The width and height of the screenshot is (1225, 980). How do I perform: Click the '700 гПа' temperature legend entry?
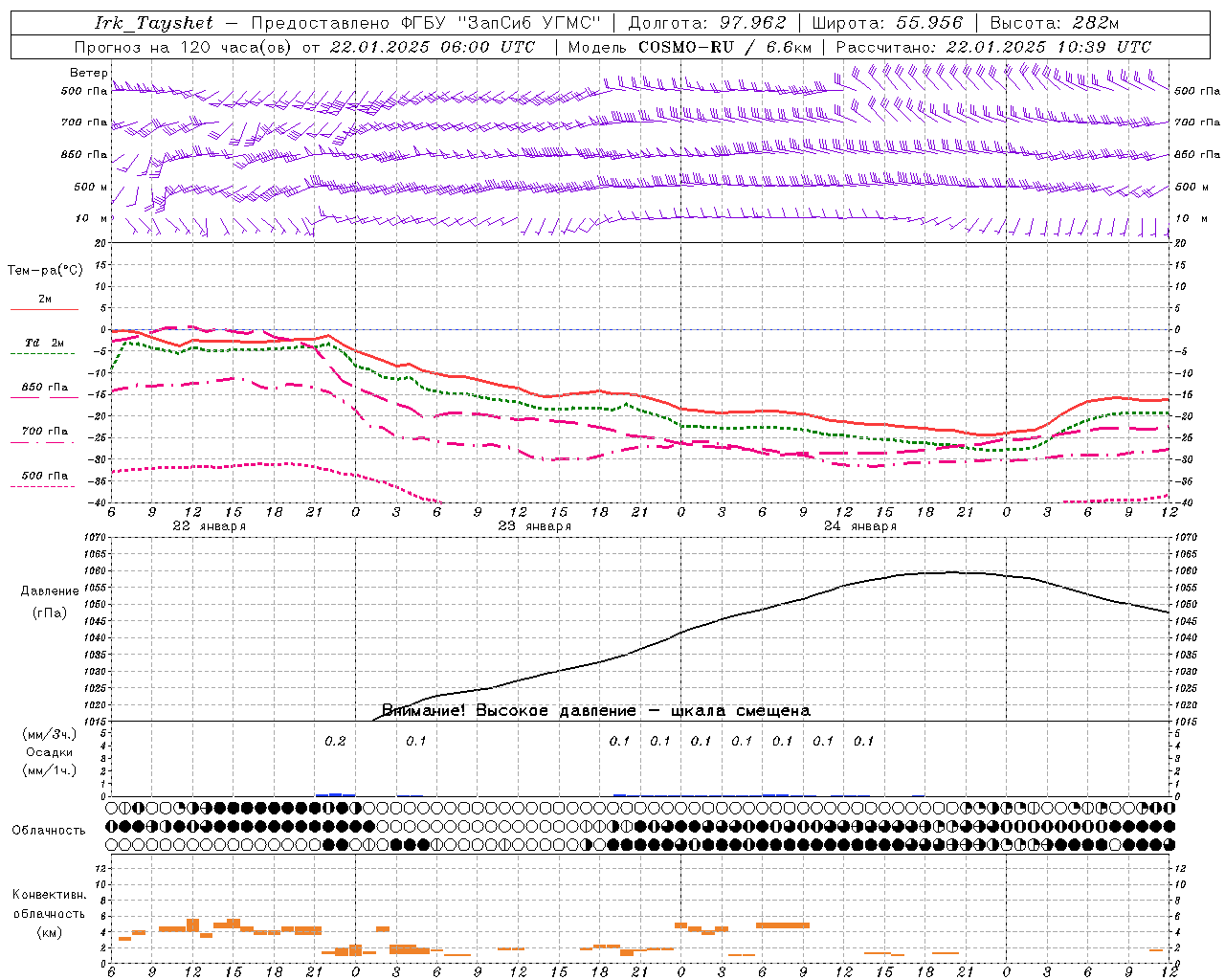[45, 432]
